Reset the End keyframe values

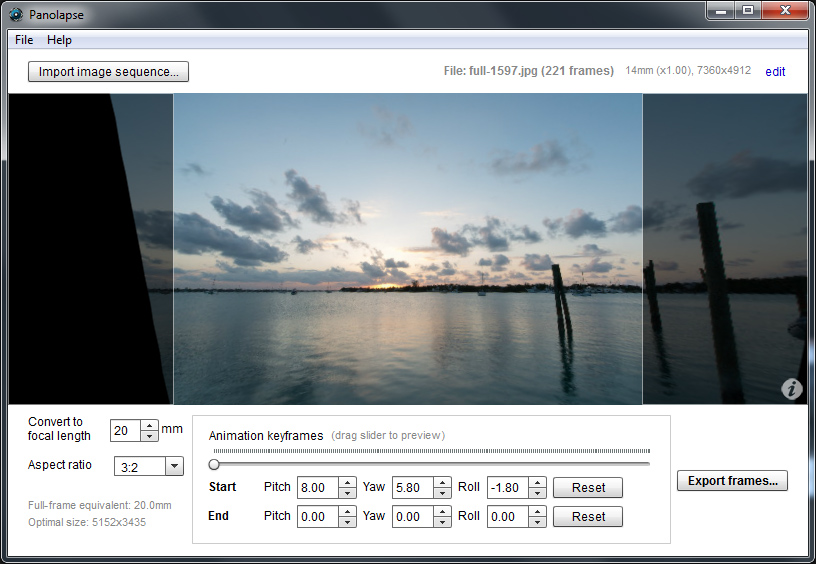point(588,517)
